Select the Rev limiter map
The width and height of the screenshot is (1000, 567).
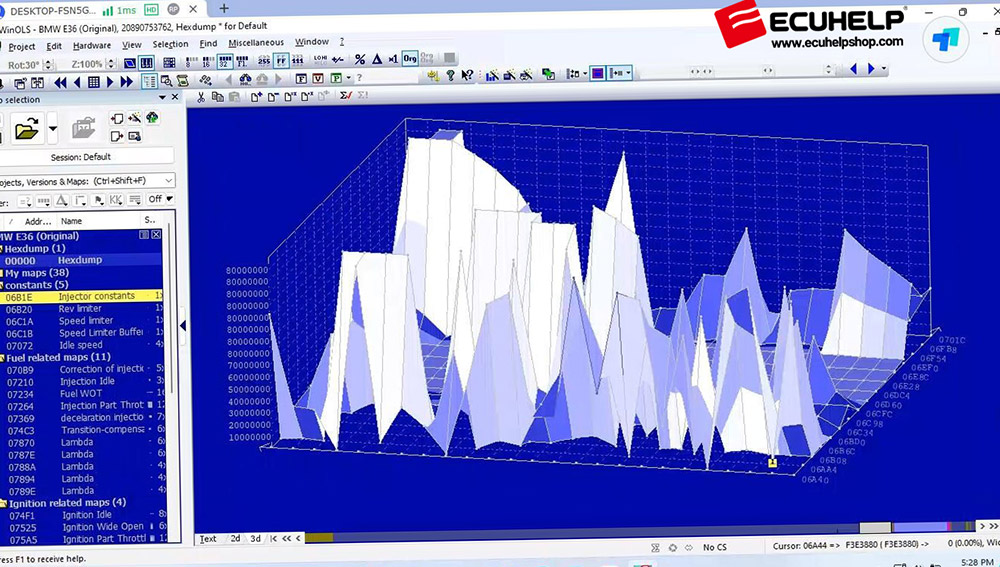coord(82,309)
